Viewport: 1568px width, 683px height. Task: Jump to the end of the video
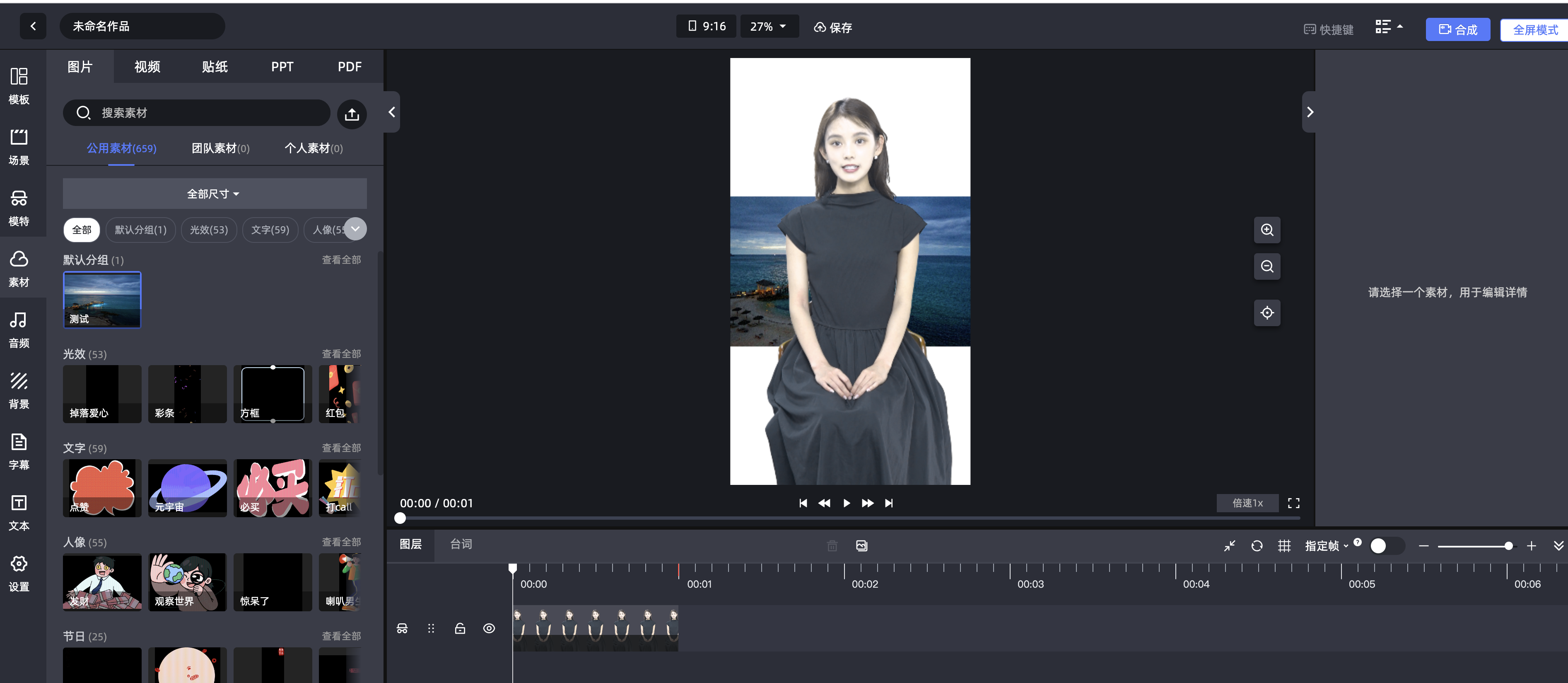tap(889, 503)
